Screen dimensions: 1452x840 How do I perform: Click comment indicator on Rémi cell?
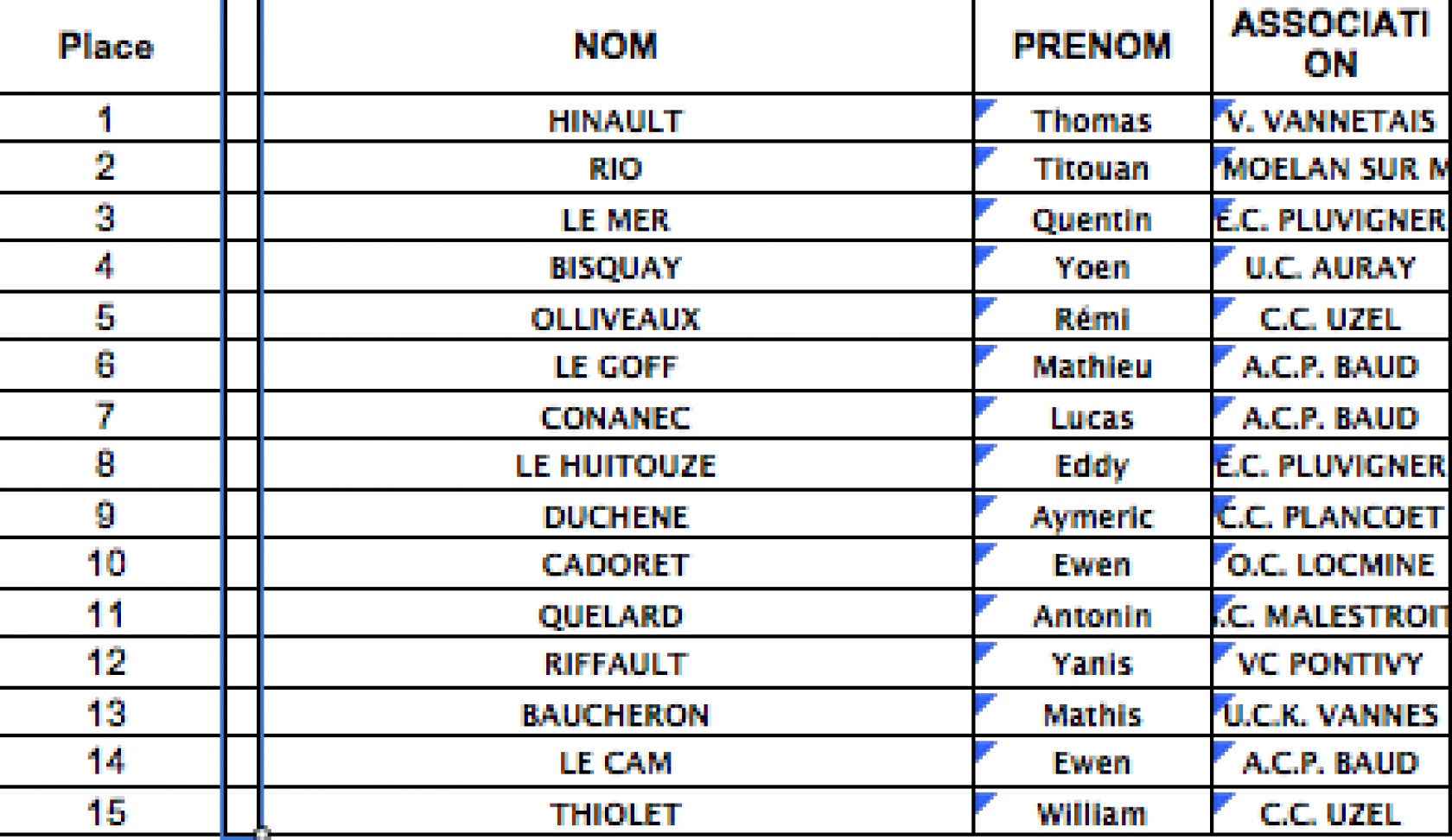984,306
